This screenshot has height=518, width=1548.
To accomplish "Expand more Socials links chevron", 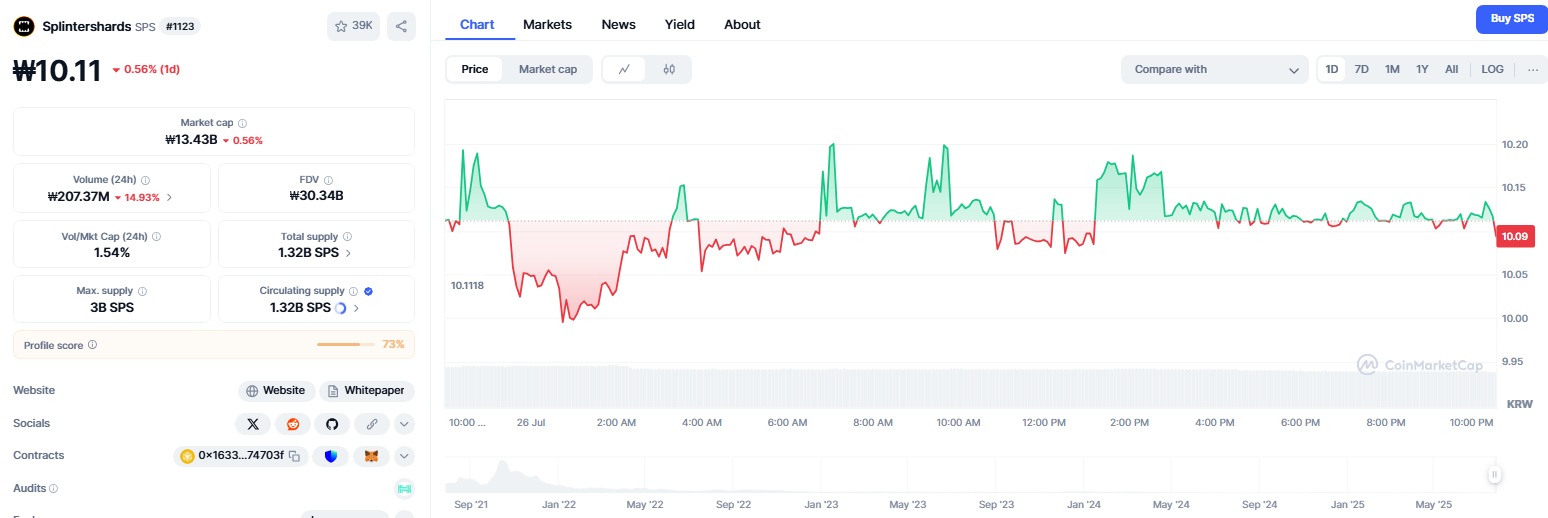I will click(x=404, y=424).
